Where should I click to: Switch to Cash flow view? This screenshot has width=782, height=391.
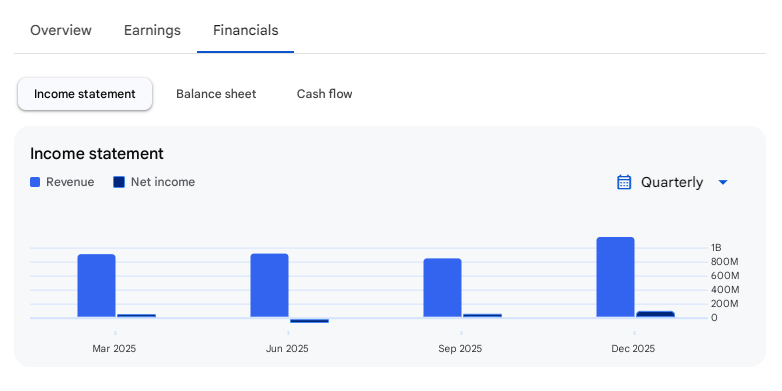click(324, 94)
